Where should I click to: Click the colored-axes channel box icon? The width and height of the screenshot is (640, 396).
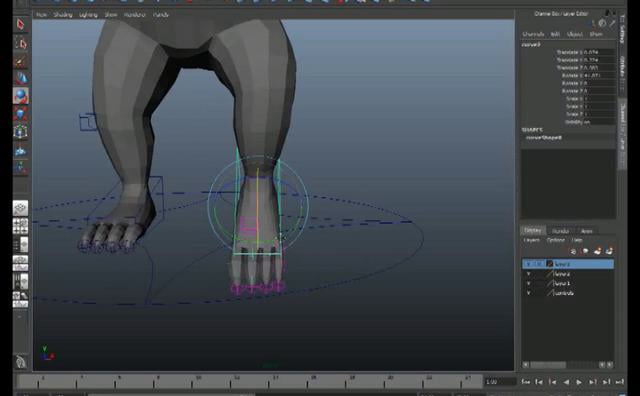pyautogui.click(x=592, y=24)
